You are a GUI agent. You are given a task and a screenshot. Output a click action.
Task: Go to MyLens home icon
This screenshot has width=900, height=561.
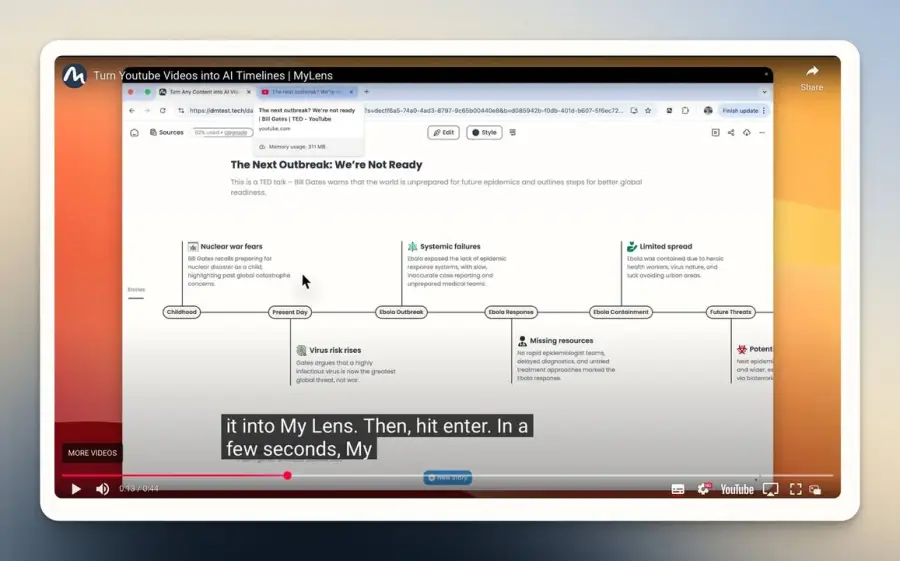pyautogui.click(x=134, y=133)
